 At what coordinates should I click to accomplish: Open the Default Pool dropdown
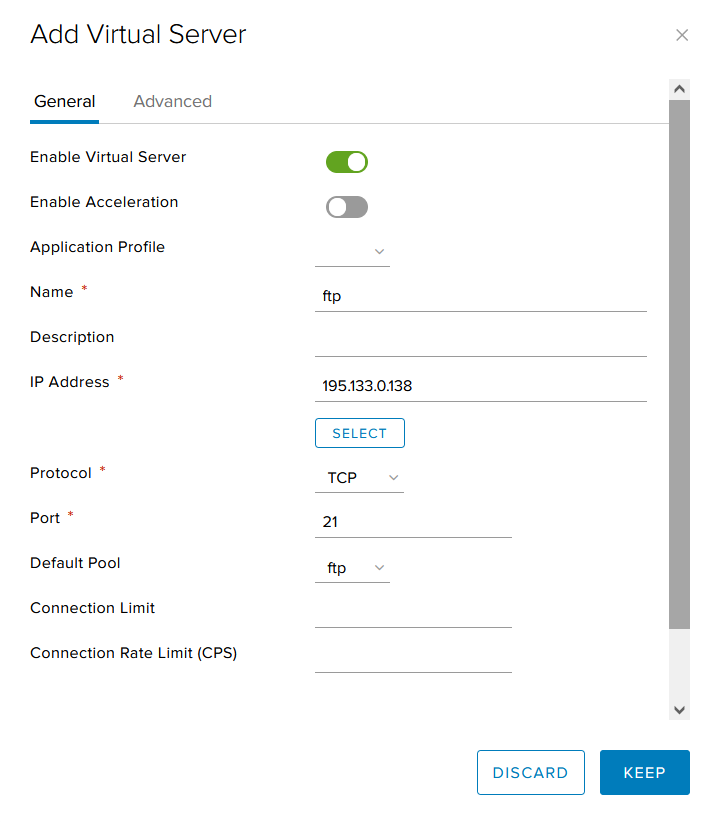click(x=352, y=568)
